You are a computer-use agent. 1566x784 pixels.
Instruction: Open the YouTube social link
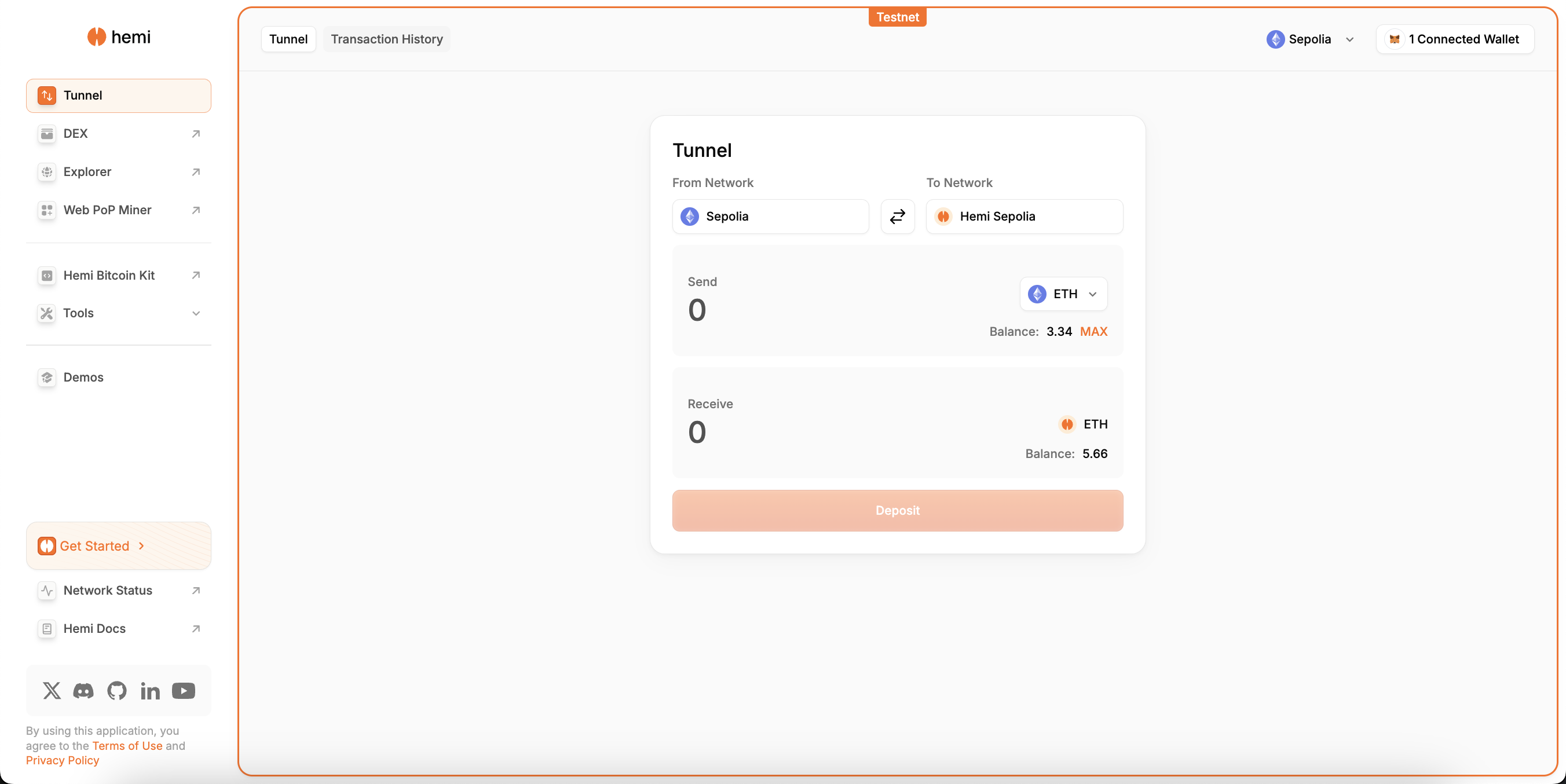point(184,691)
